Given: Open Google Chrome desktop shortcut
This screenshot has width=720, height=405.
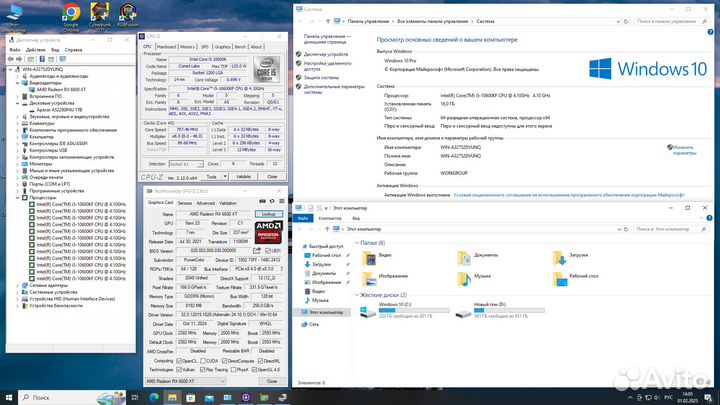Looking at the screenshot, I should tap(71, 15).
